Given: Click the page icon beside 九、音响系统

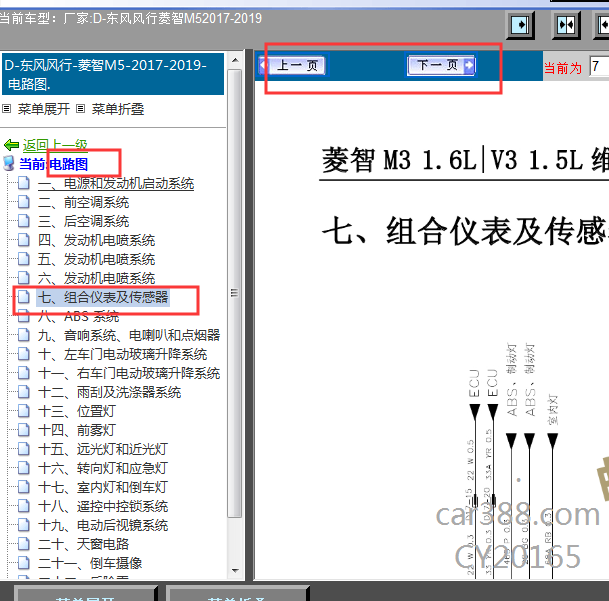Looking at the screenshot, I should [x=24, y=335].
